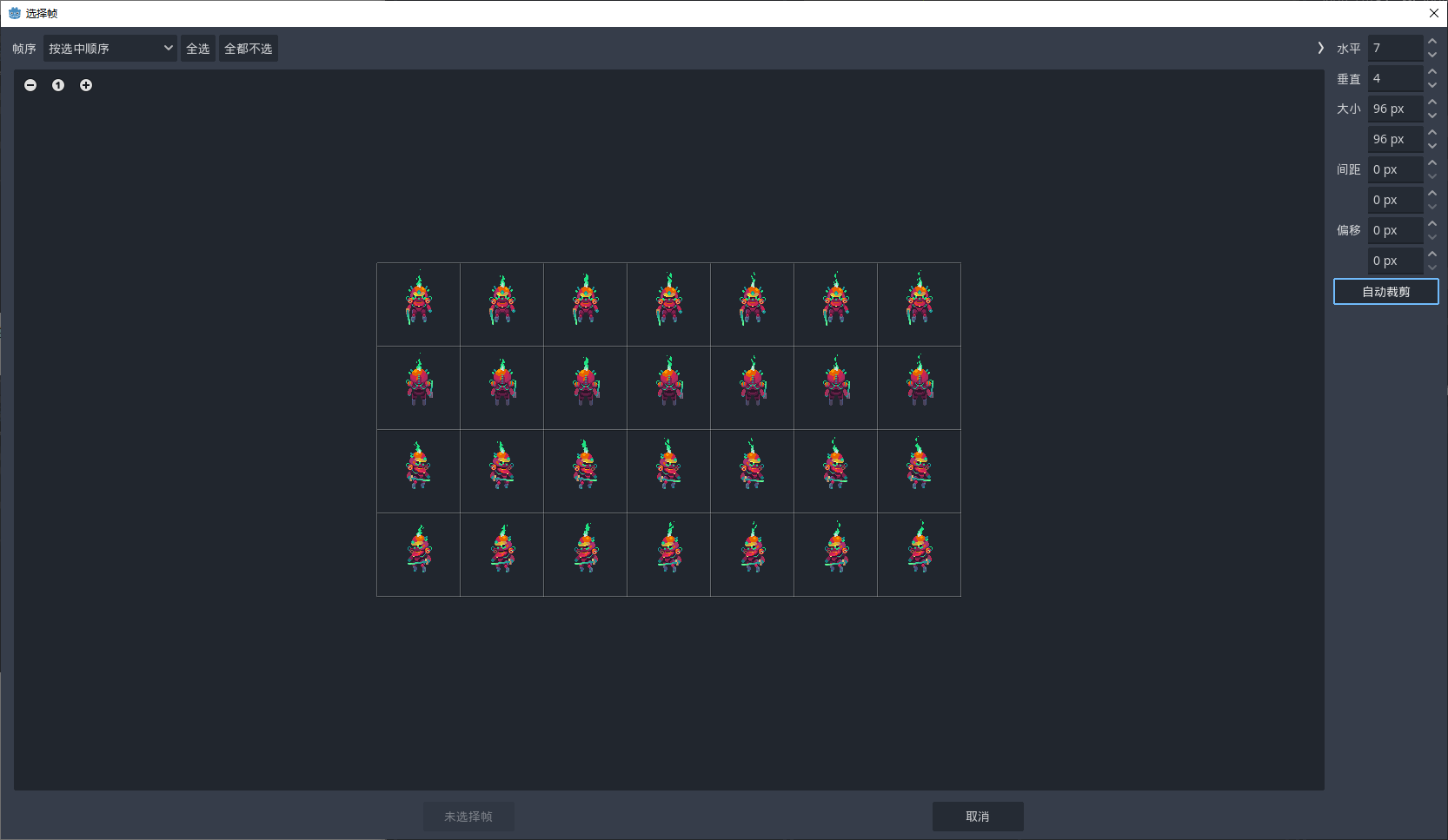
Task: Select the fourth frame in row four
Action: [669, 555]
